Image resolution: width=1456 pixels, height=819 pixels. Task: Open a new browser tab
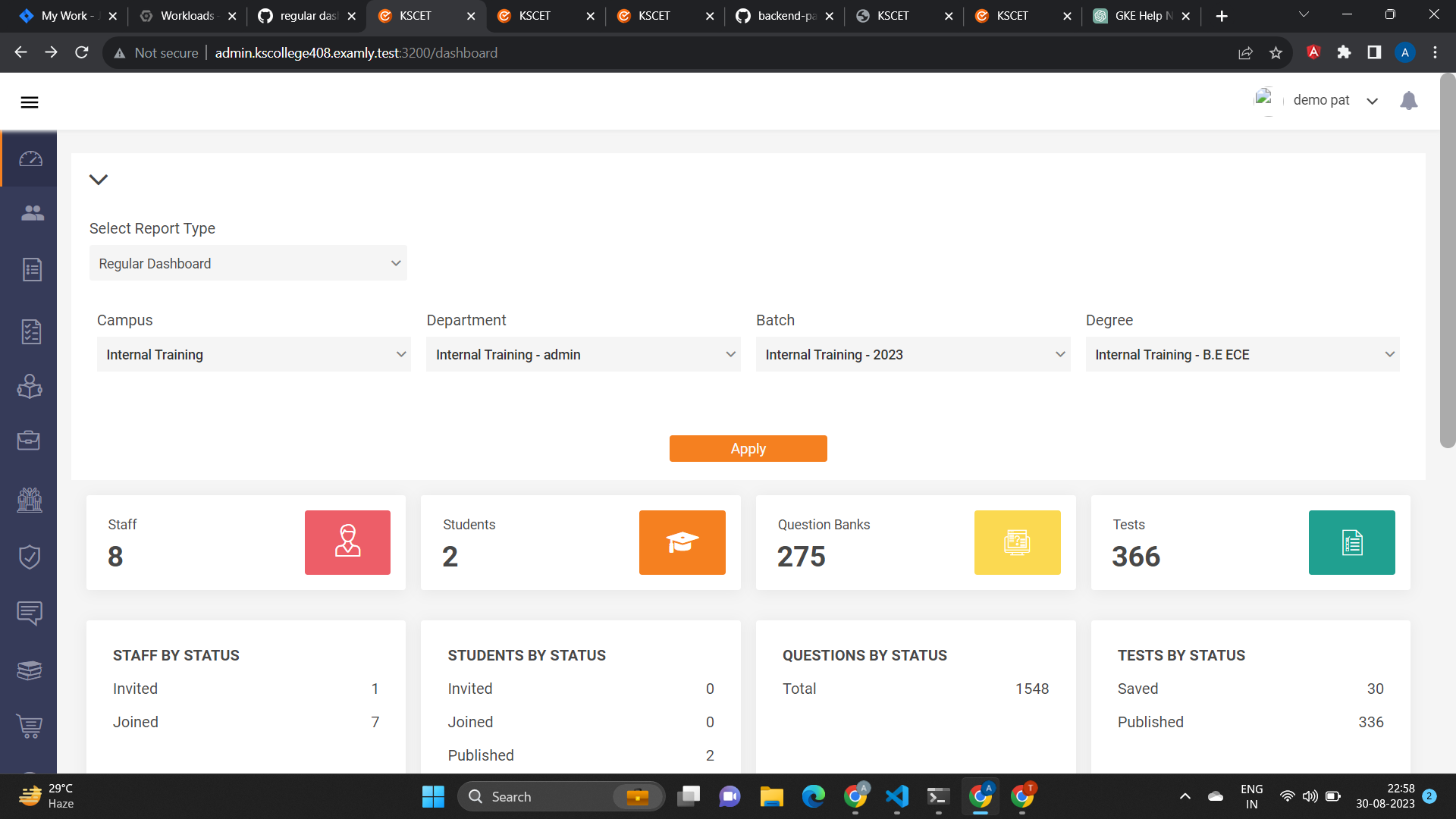point(1222,16)
